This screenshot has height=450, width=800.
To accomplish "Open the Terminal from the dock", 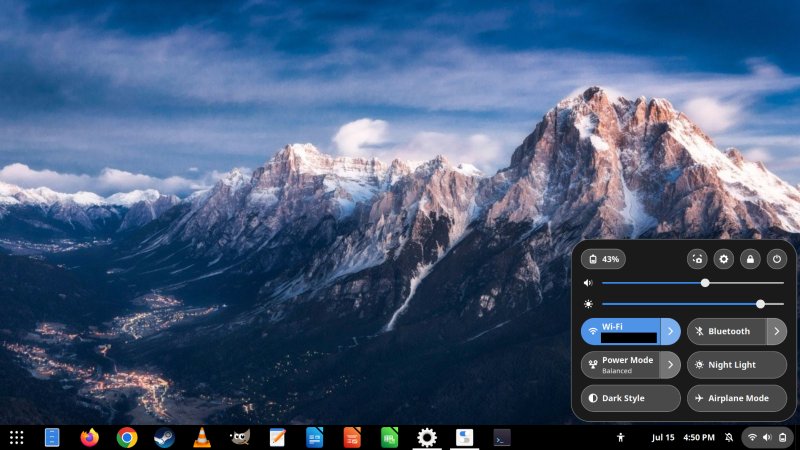I will (502, 437).
